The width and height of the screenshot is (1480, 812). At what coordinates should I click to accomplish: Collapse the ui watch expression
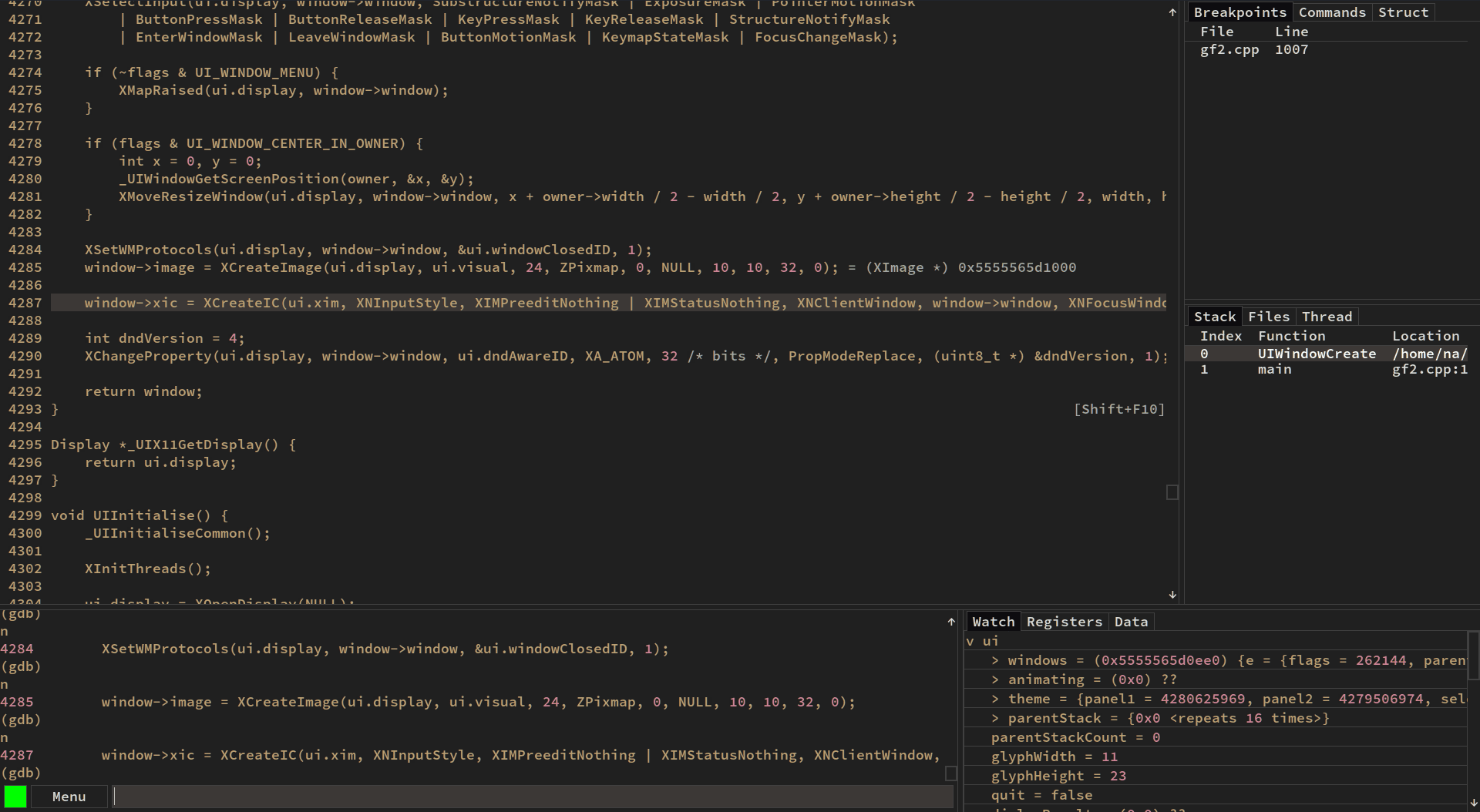click(970, 641)
